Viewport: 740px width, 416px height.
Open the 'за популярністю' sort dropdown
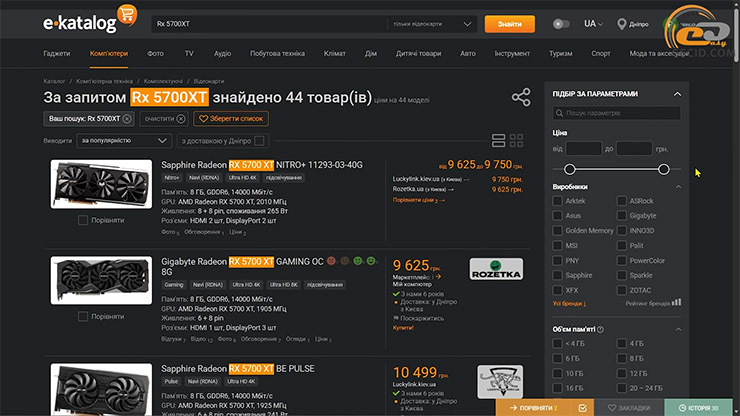(x=113, y=141)
